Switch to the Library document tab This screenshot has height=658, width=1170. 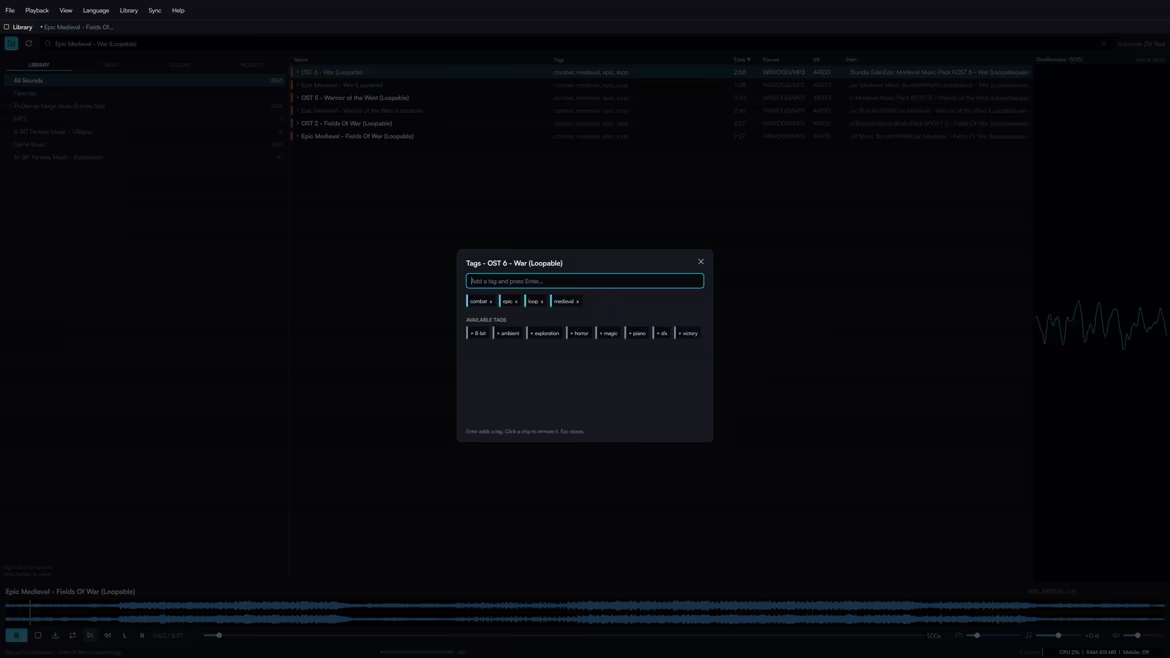coord(18,27)
